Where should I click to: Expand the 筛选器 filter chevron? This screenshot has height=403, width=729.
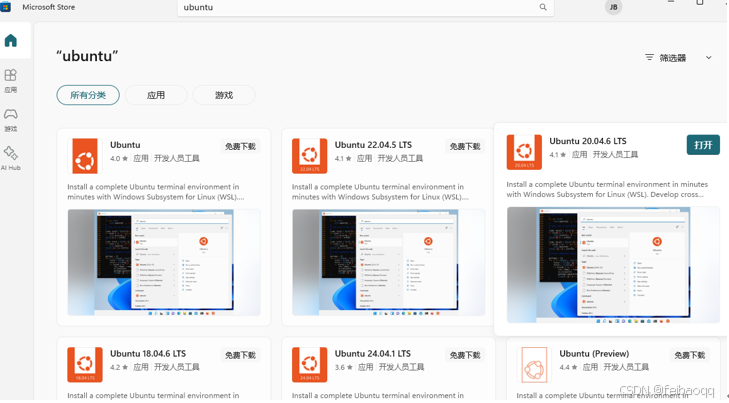[x=709, y=58]
